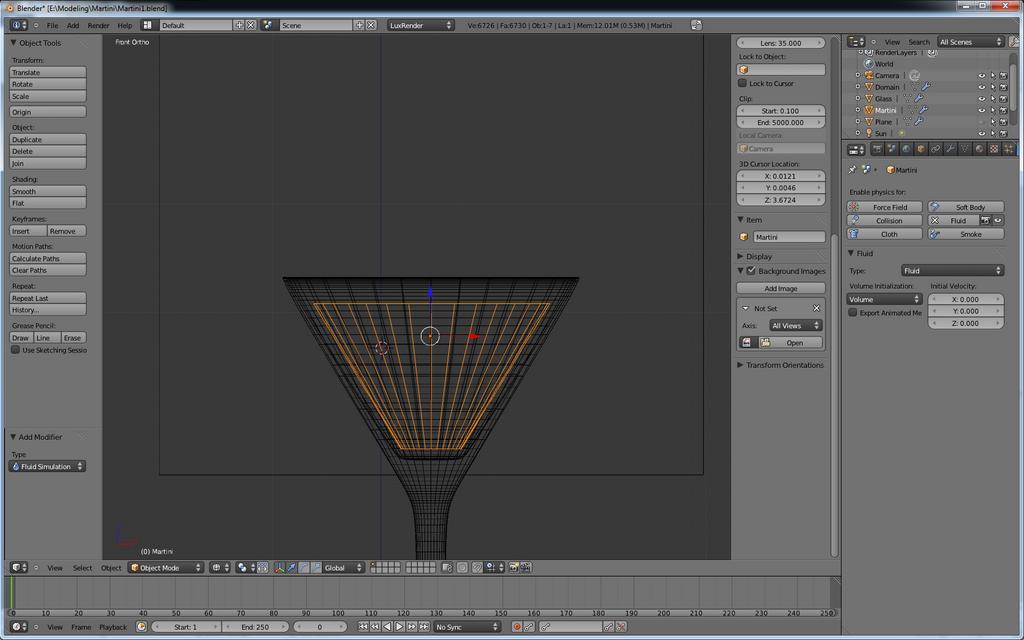Click the World globe icon in outliner

pos(869,64)
